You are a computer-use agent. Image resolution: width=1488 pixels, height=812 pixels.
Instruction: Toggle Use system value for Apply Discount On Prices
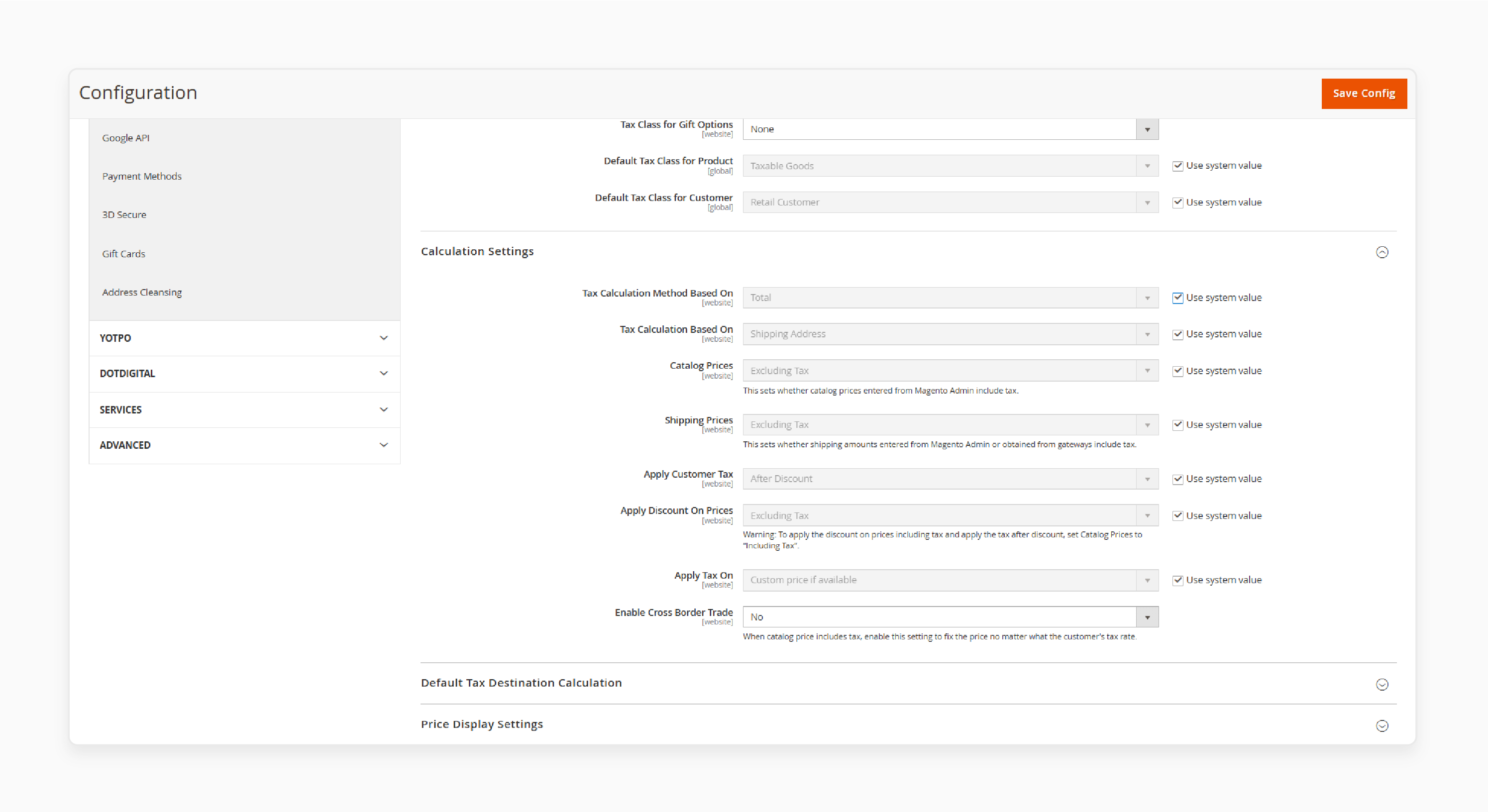tap(1177, 516)
